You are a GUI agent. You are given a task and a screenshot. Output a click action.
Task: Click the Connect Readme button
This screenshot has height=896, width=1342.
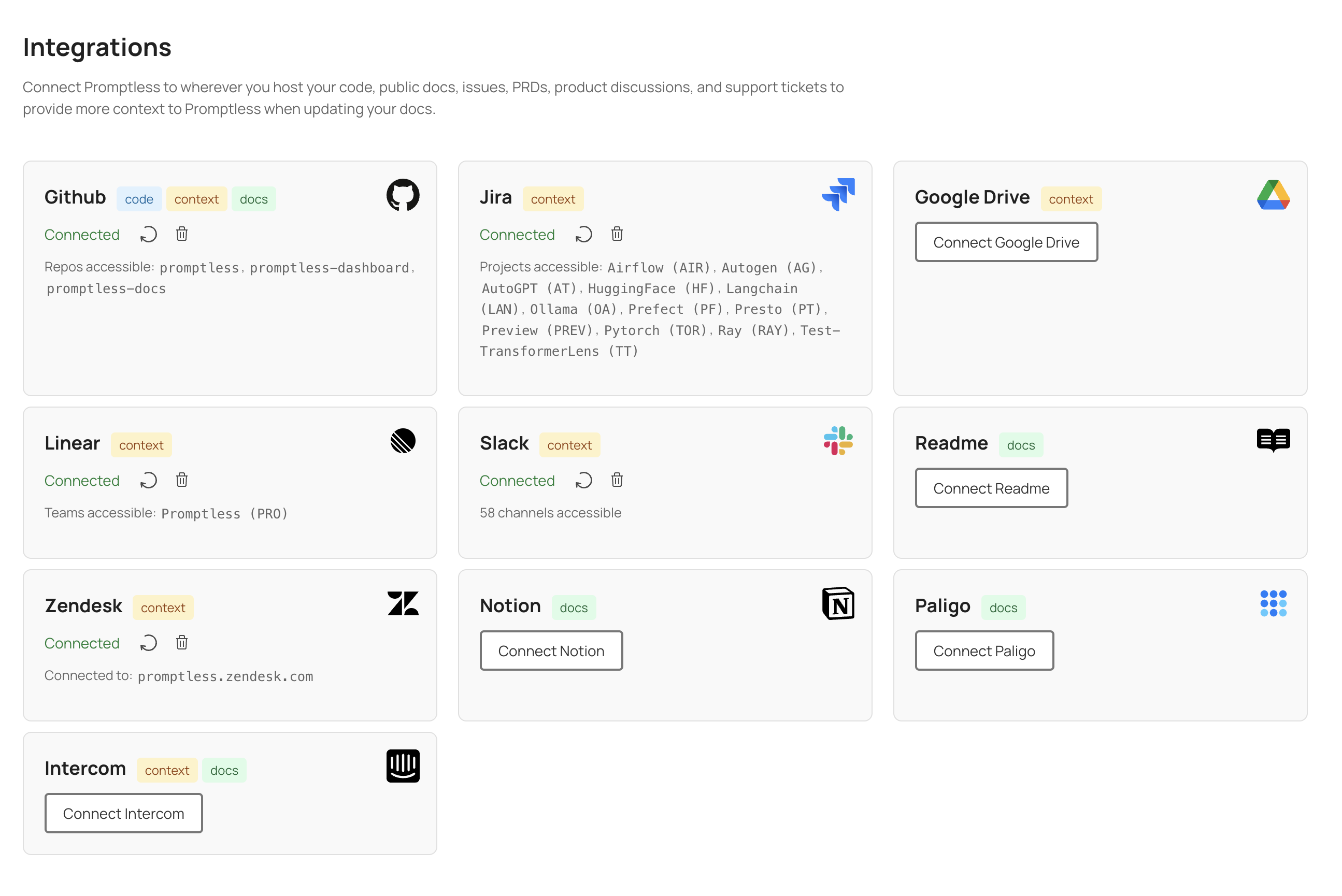pos(991,488)
